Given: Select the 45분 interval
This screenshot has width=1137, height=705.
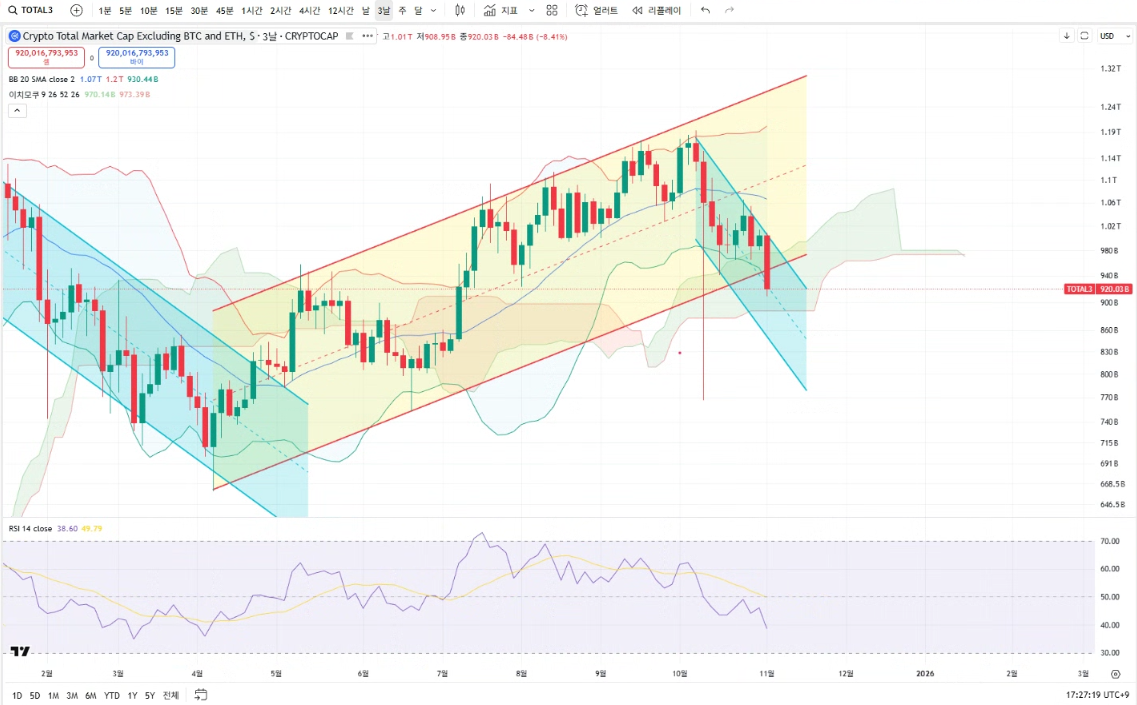Looking at the screenshot, I should 225,11.
